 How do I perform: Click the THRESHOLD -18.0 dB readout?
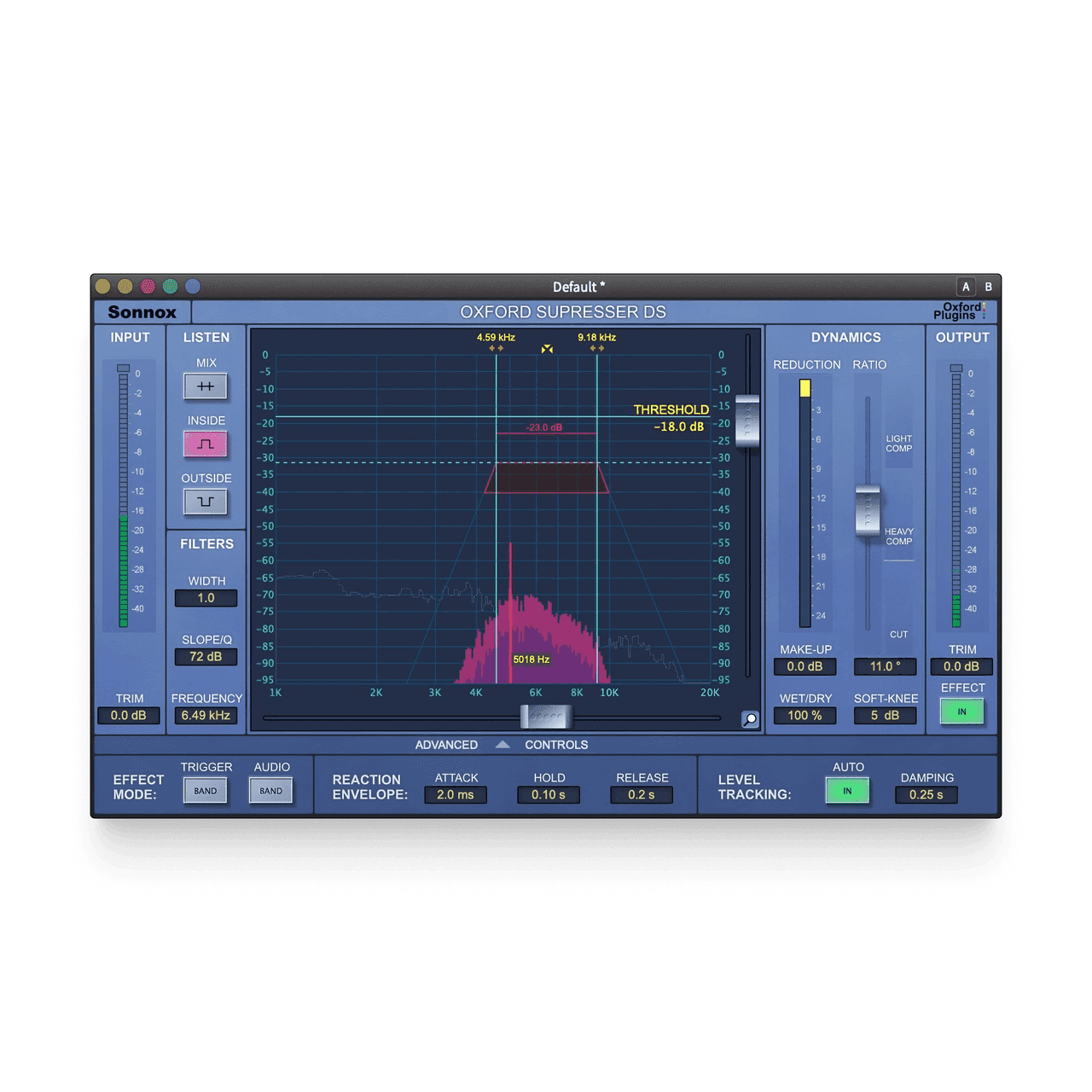pos(671,418)
